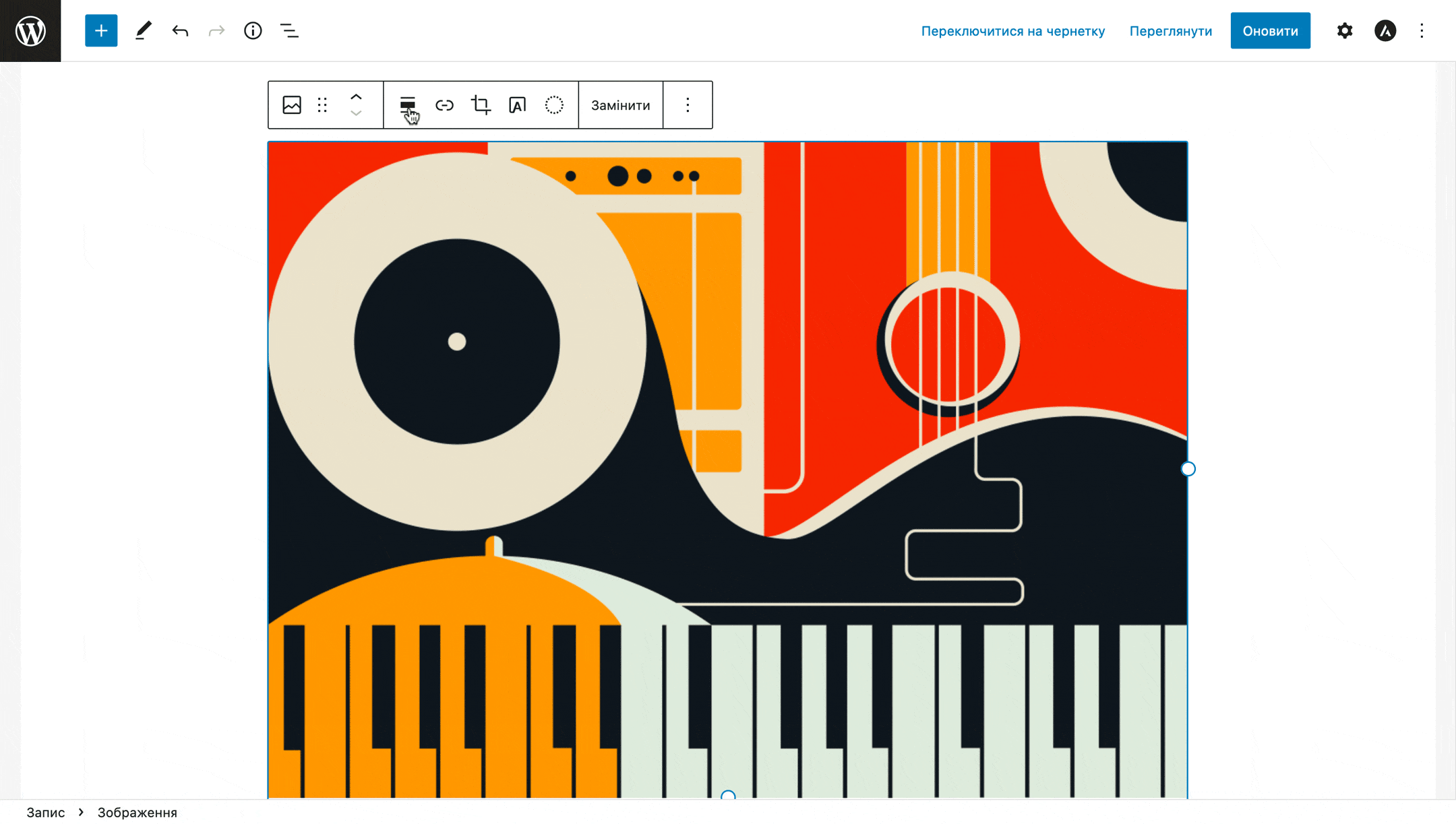Click the blue add block button
The image size is (1456, 824).
101,30
